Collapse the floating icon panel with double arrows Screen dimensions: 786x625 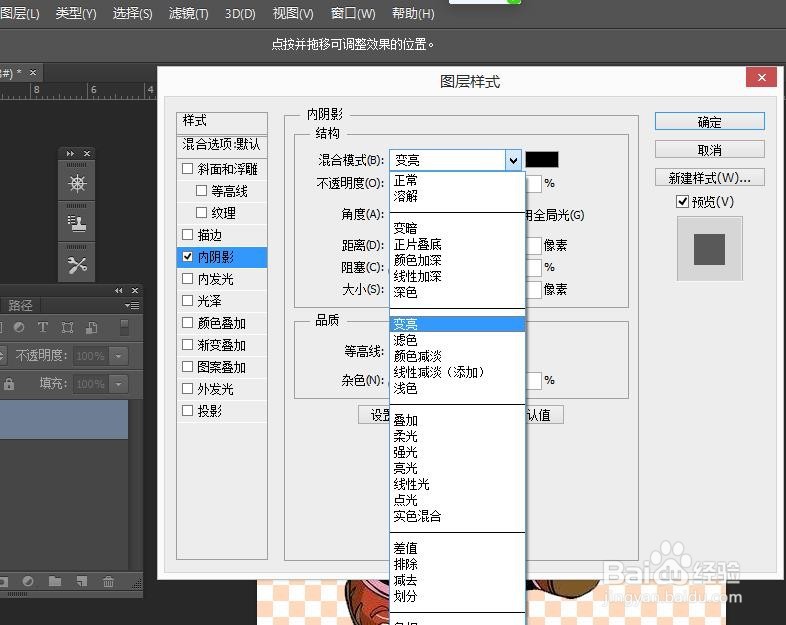coord(70,153)
